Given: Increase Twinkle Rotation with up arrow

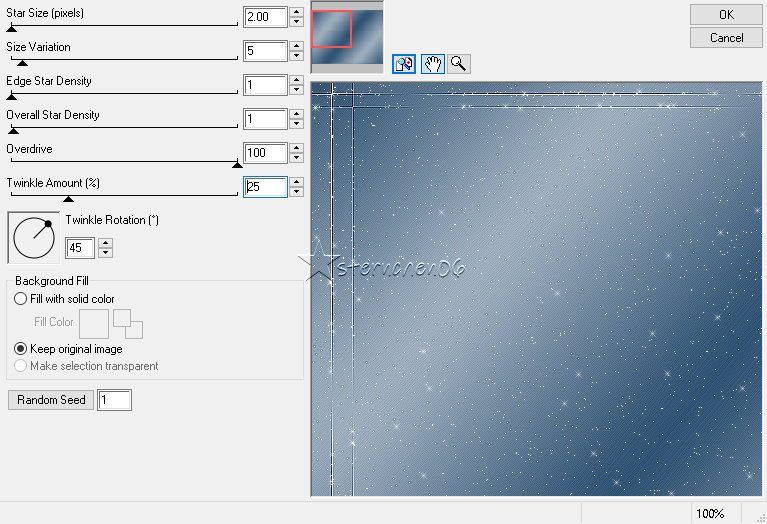Looking at the screenshot, I should pos(106,243).
